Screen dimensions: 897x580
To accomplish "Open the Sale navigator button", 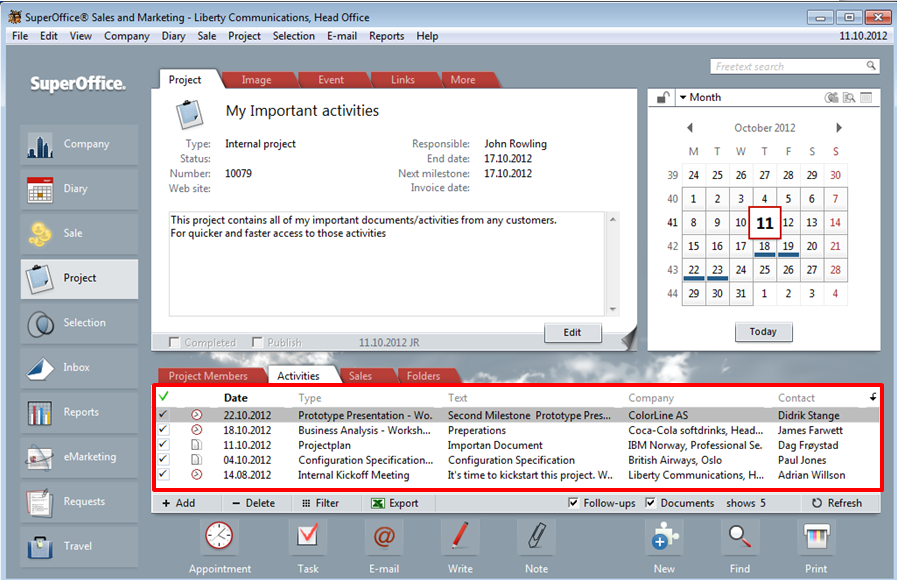I will point(80,233).
